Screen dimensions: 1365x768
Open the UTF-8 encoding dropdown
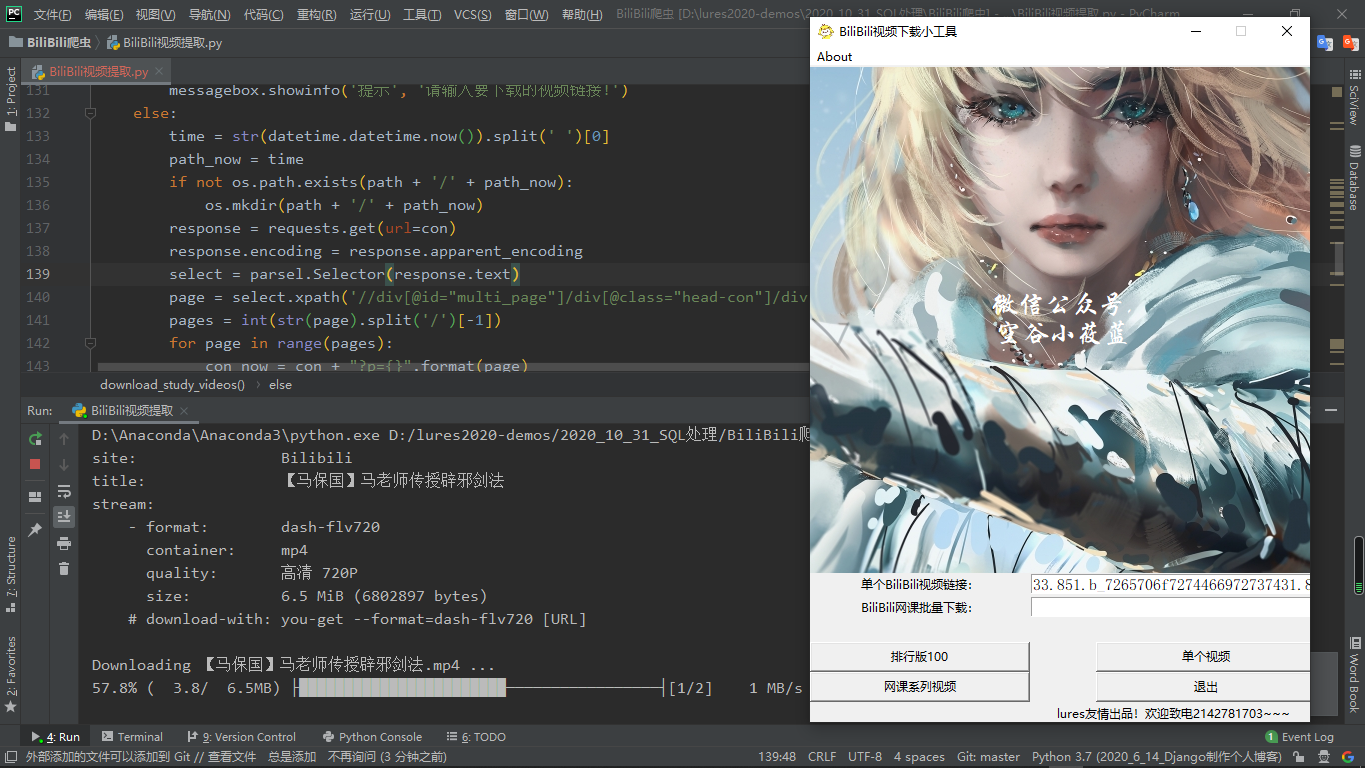coord(865,757)
